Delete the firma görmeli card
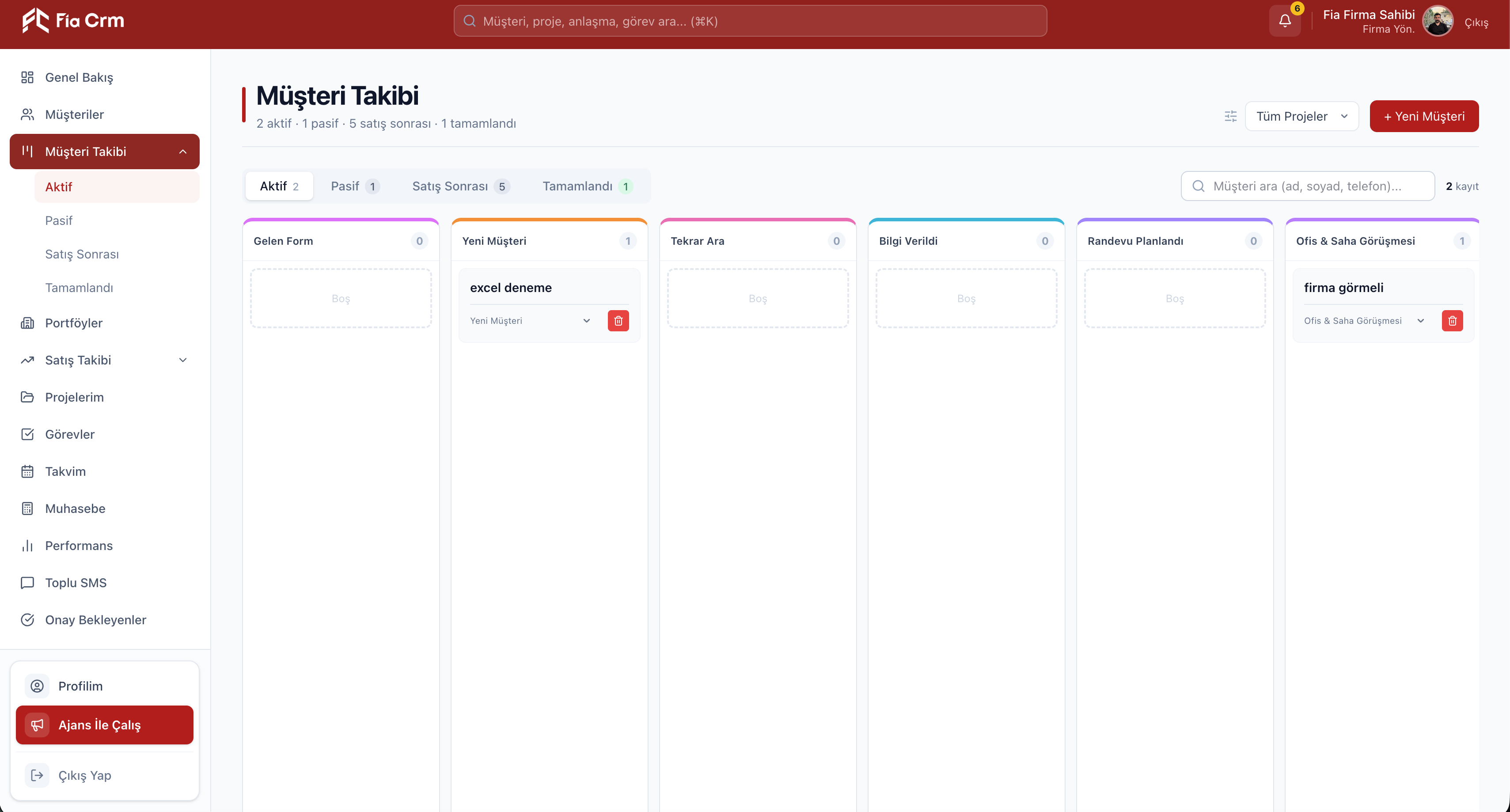This screenshot has height=812, width=1510. (x=1452, y=321)
